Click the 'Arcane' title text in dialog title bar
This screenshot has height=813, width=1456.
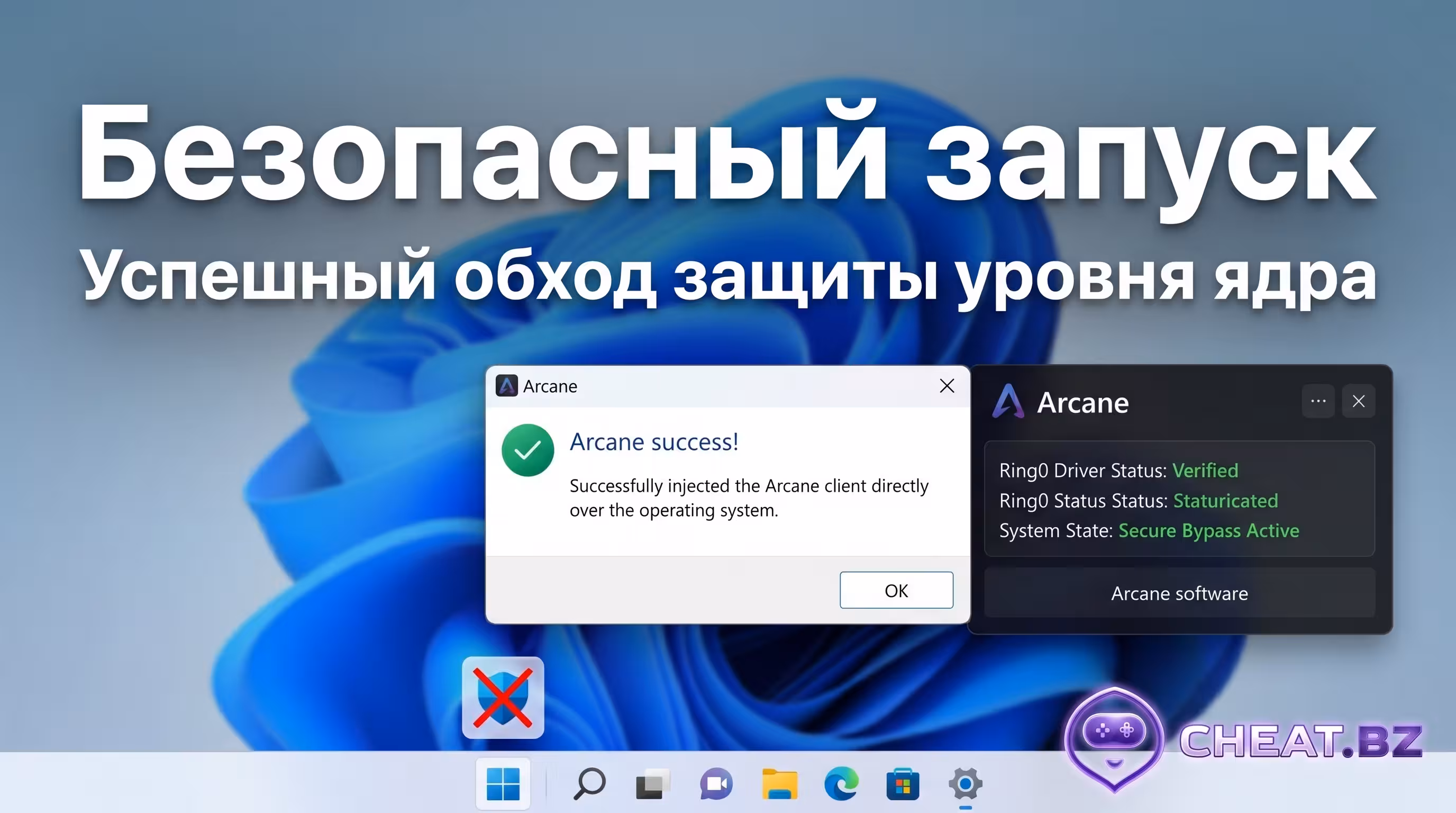550,386
